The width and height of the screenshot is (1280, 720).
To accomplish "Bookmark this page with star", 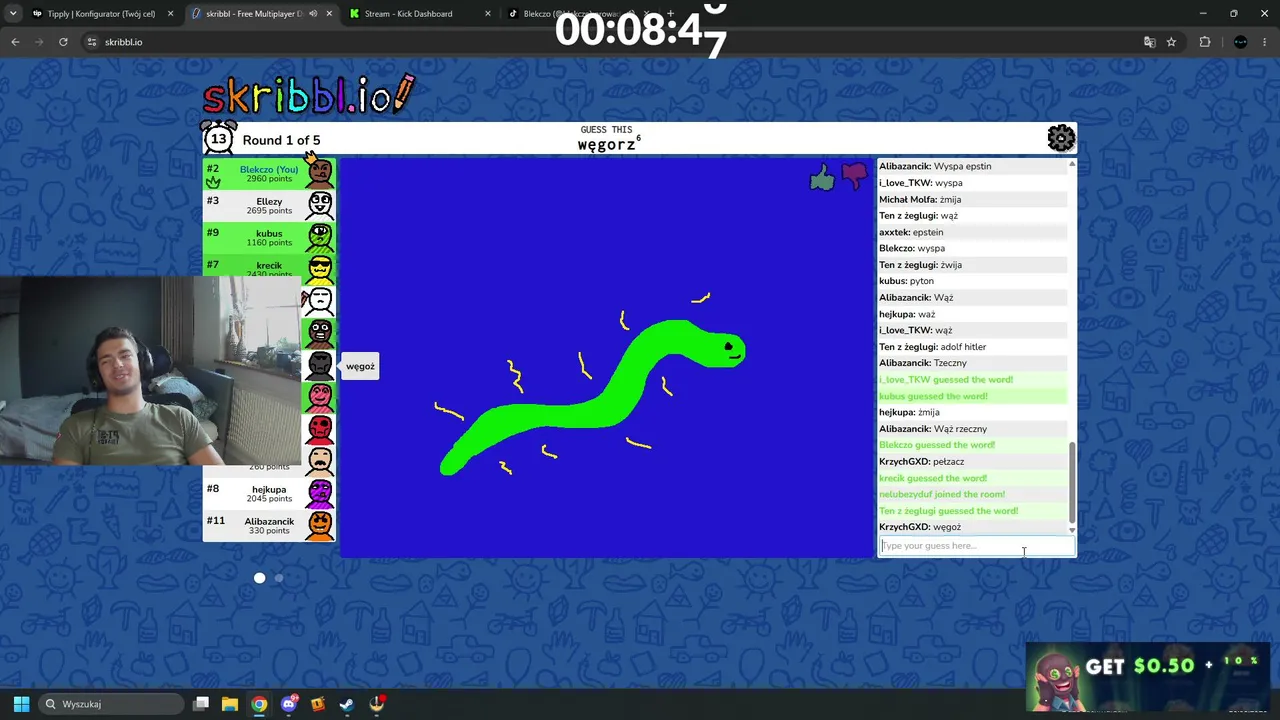I will [x=1171, y=42].
